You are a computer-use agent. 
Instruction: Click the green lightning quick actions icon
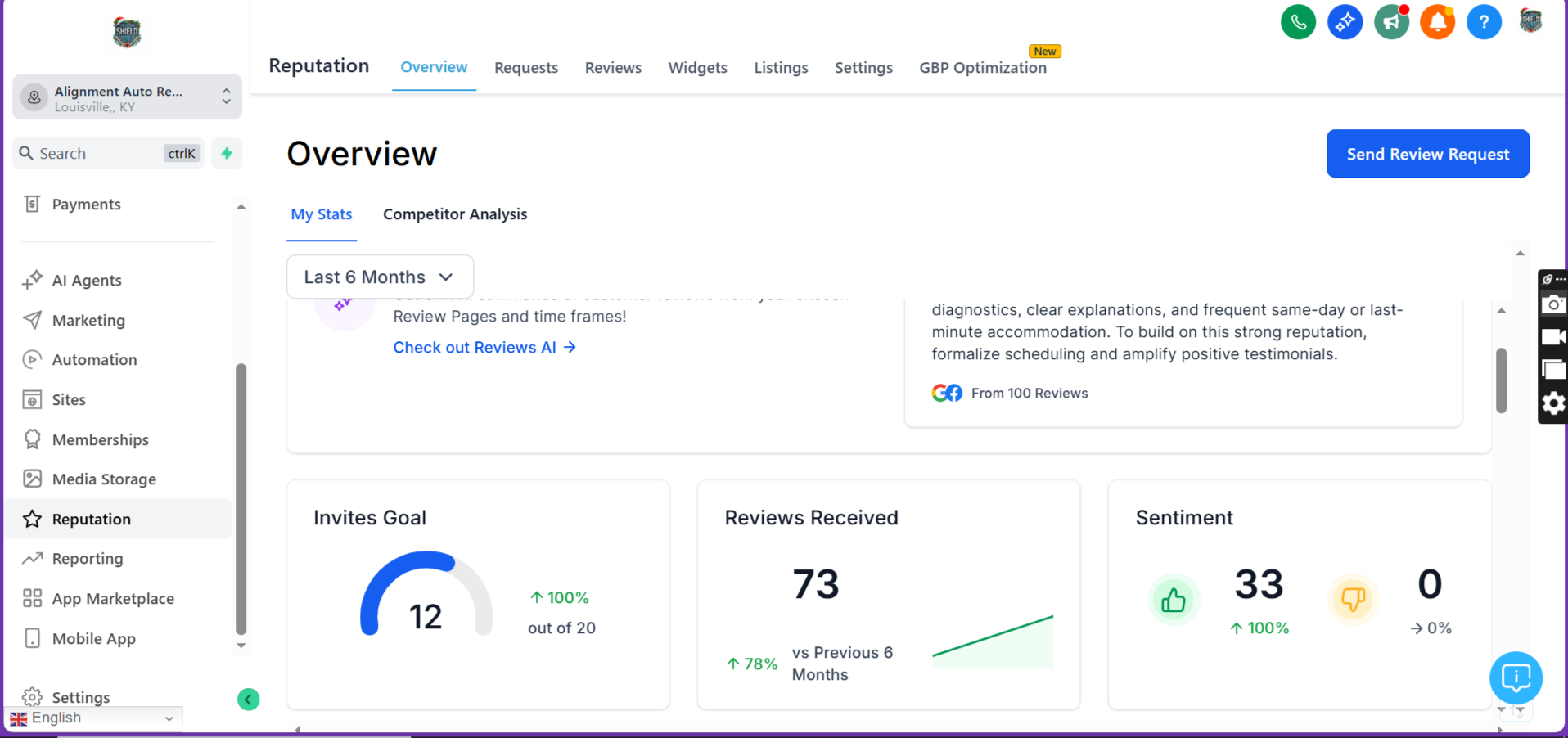tap(227, 153)
